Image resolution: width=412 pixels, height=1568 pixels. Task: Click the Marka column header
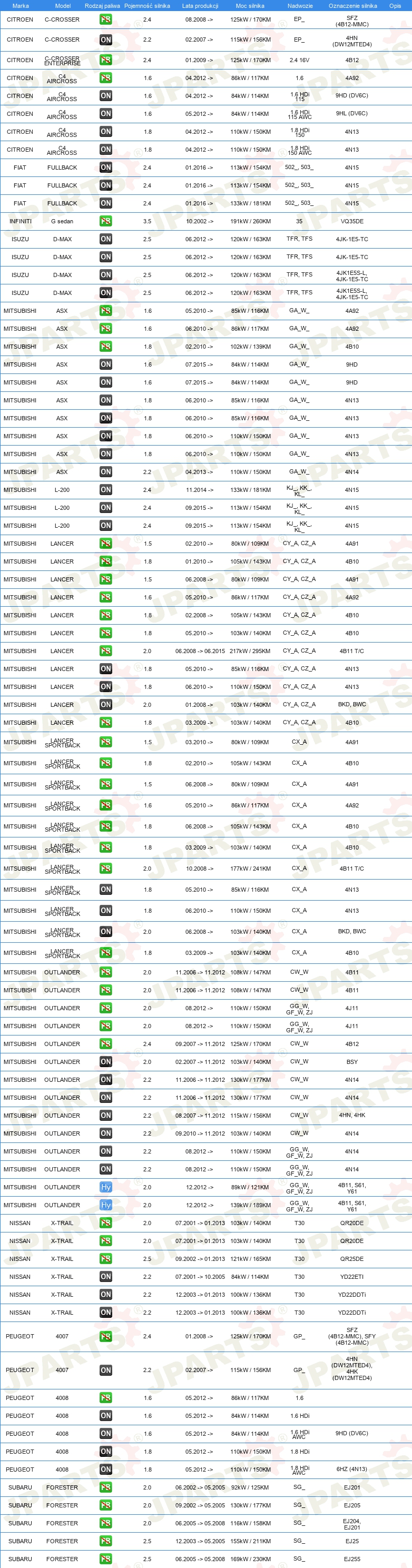tap(21, 5)
